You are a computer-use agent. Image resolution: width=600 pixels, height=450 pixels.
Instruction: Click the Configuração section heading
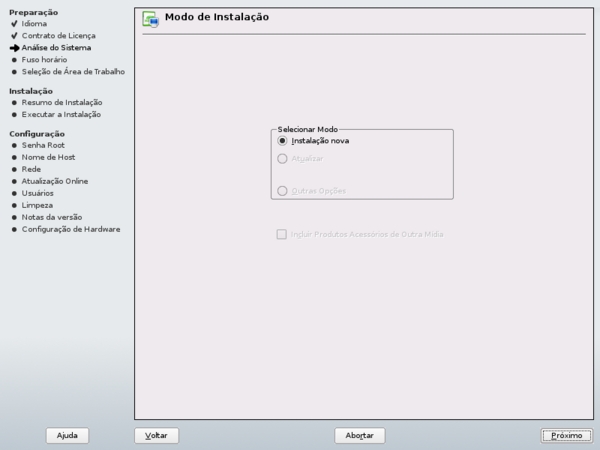(37, 134)
